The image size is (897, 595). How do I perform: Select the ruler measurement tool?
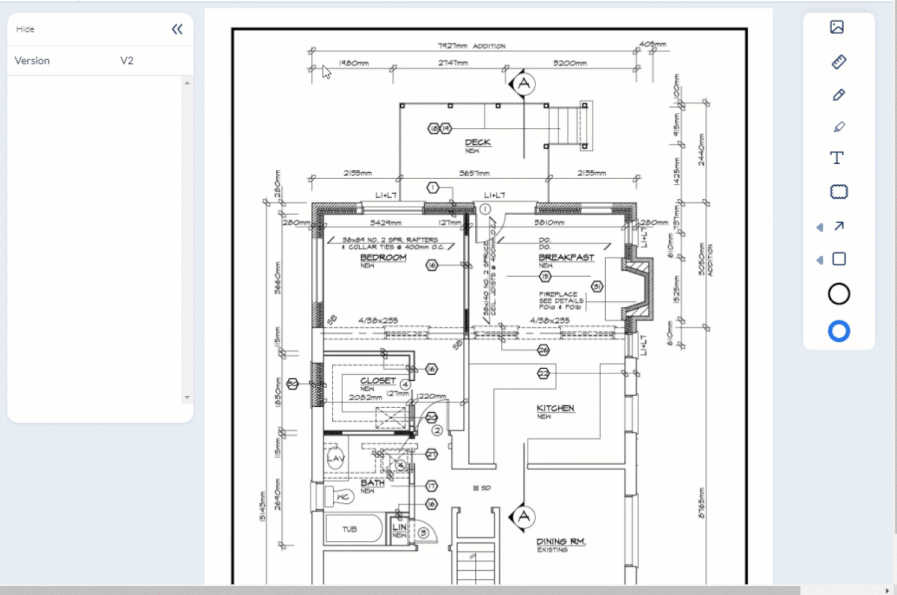[x=839, y=62]
